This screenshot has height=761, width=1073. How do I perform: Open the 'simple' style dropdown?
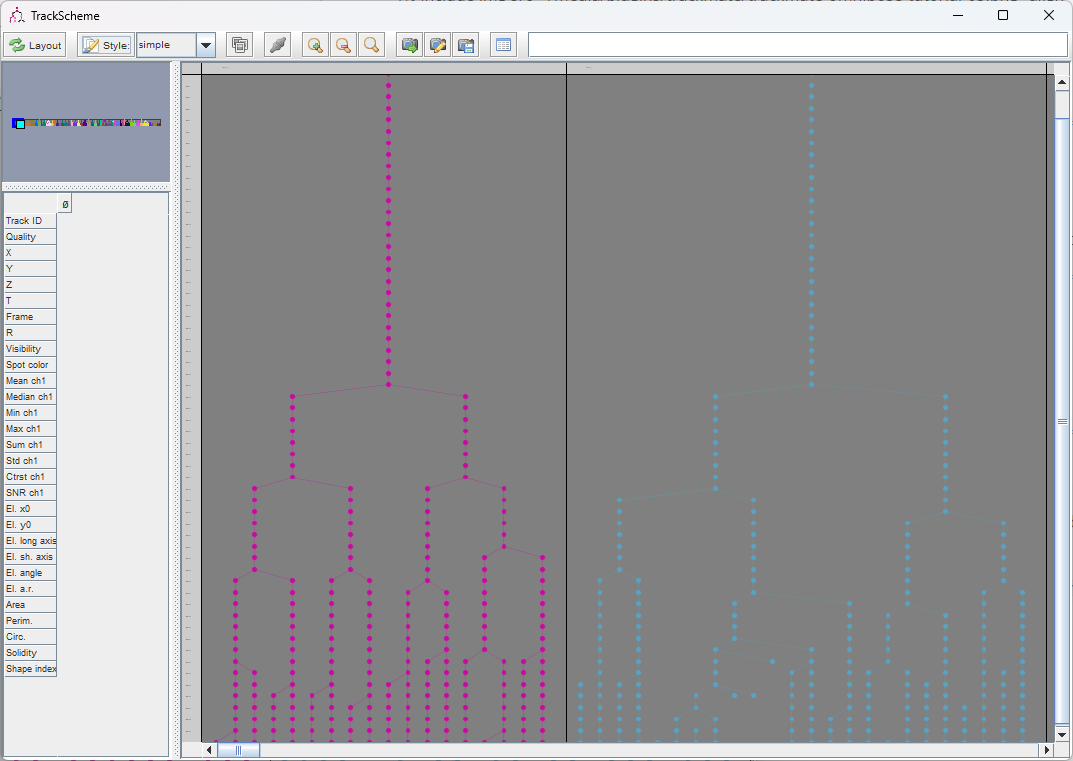205,44
